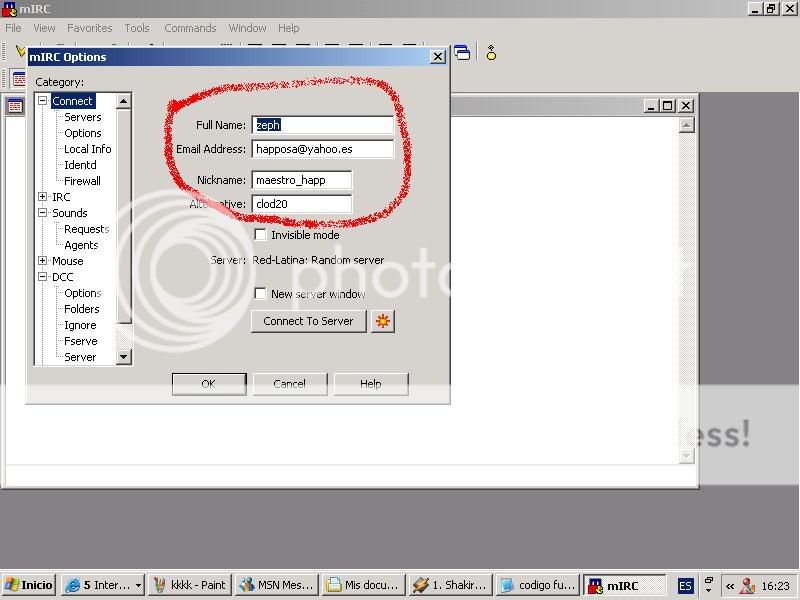This screenshot has height=600, width=800.
Task: Click the Status window's title-bar icon
Action: click(x=15, y=106)
